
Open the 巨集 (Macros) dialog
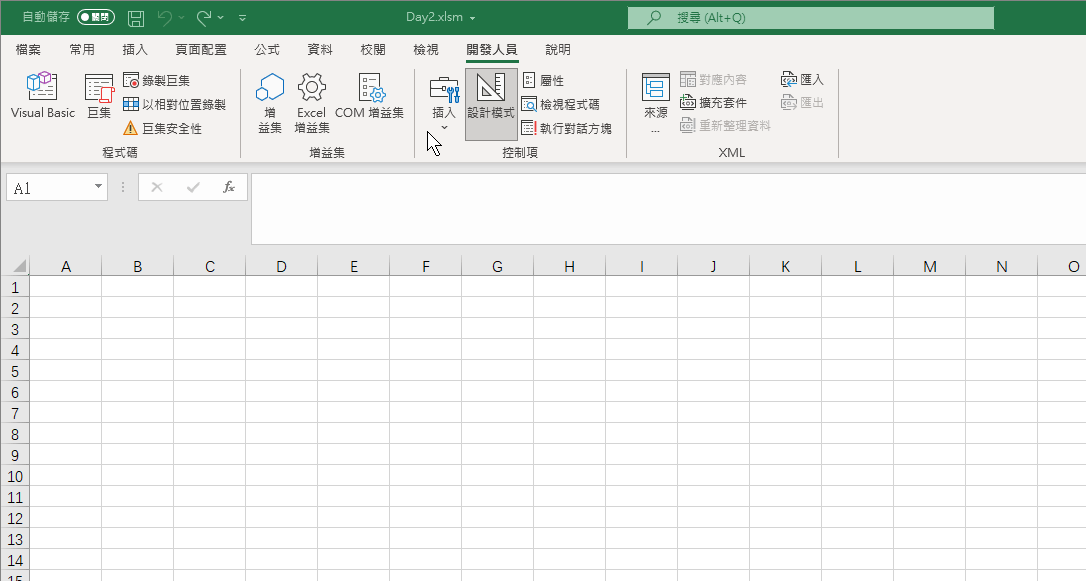(x=99, y=96)
